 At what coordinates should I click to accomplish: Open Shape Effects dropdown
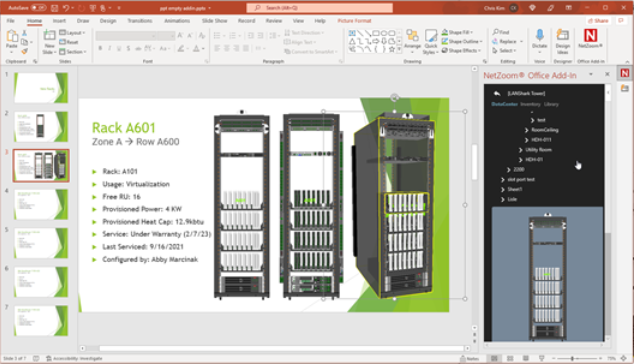461,51
